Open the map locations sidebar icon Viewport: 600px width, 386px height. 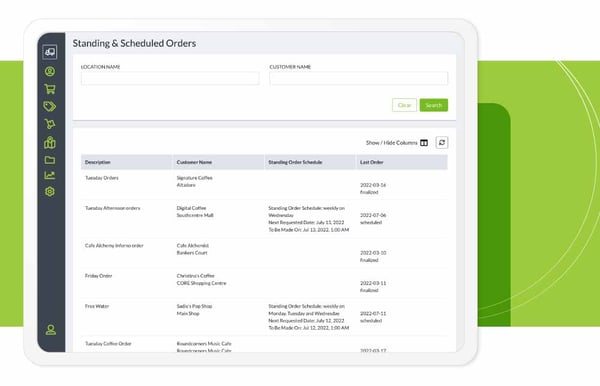[x=50, y=142]
